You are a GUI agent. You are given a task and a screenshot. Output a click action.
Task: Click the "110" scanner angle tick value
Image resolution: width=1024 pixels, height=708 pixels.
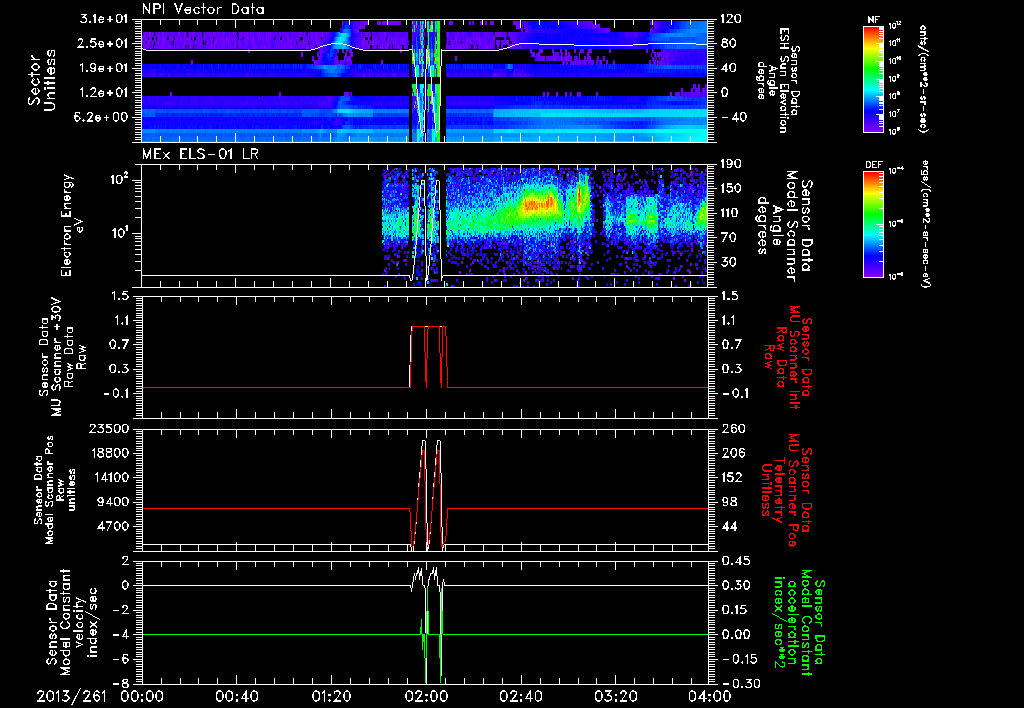[731, 213]
